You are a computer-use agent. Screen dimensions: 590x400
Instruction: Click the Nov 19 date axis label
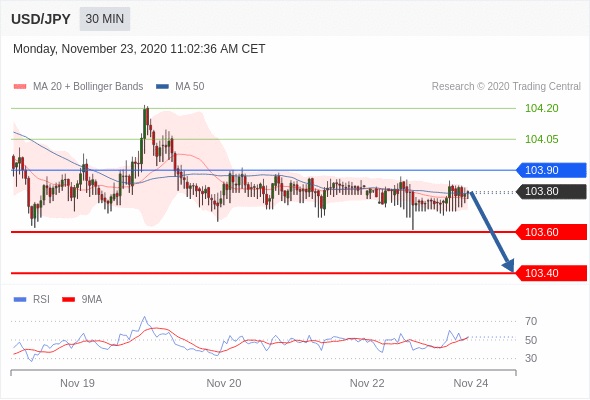(77, 383)
